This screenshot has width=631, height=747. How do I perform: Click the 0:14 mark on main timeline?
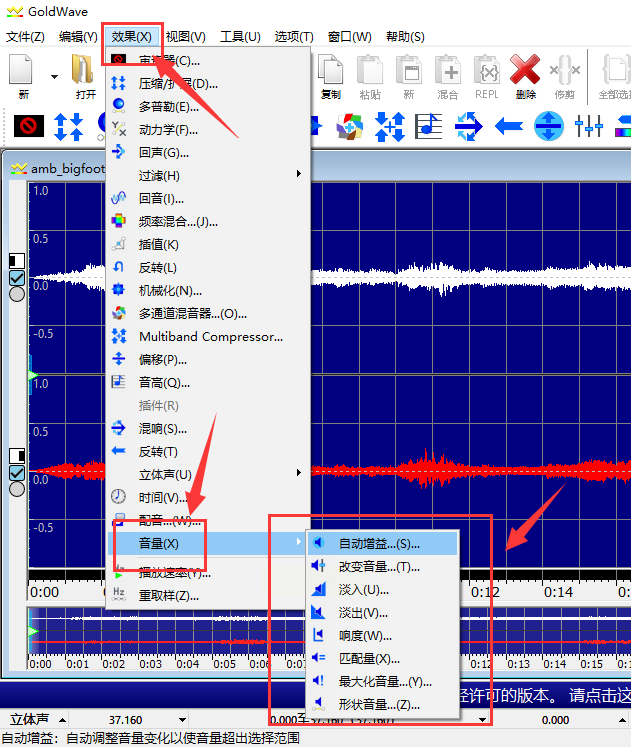click(x=558, y=592)
